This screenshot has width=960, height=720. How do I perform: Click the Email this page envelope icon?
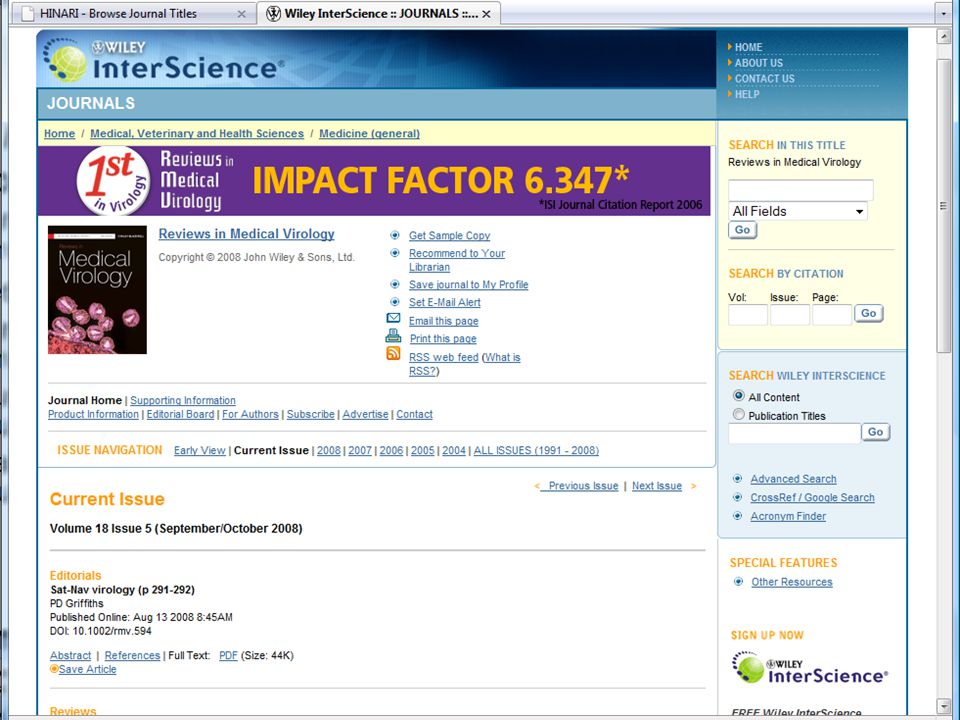point(394,318)
